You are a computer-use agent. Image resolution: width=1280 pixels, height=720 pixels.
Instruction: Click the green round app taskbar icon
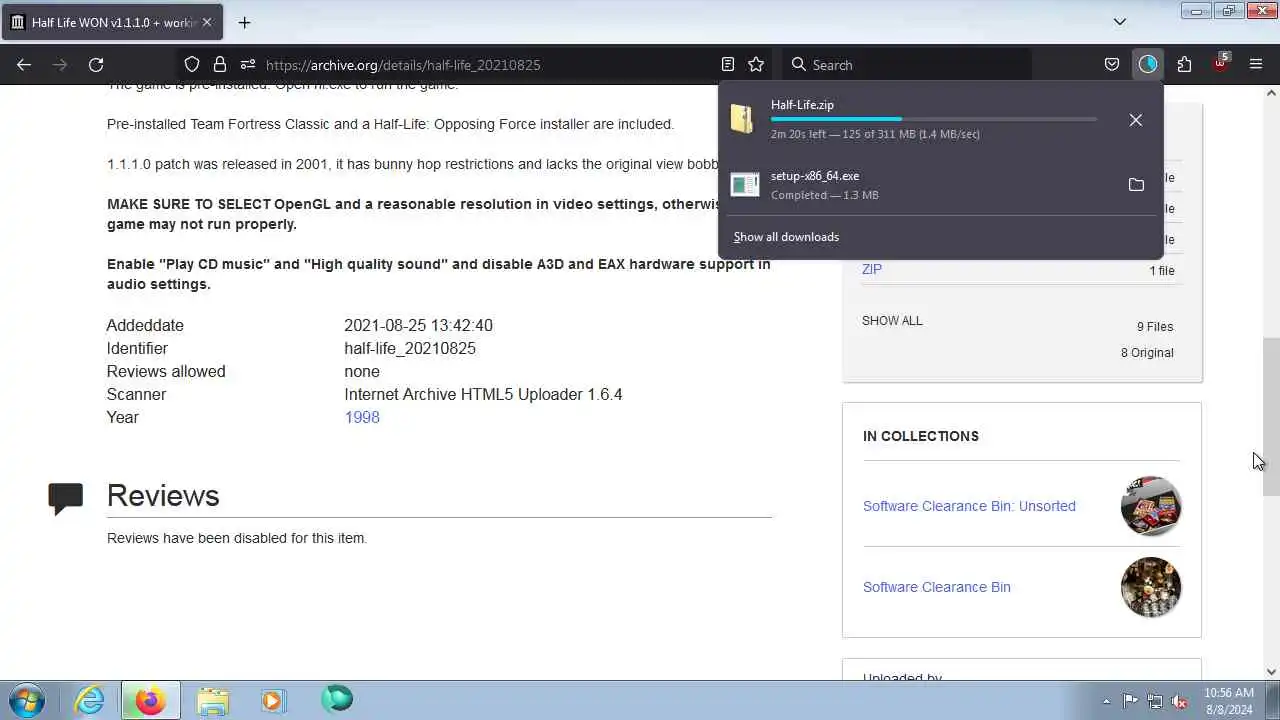click(337, 700)
